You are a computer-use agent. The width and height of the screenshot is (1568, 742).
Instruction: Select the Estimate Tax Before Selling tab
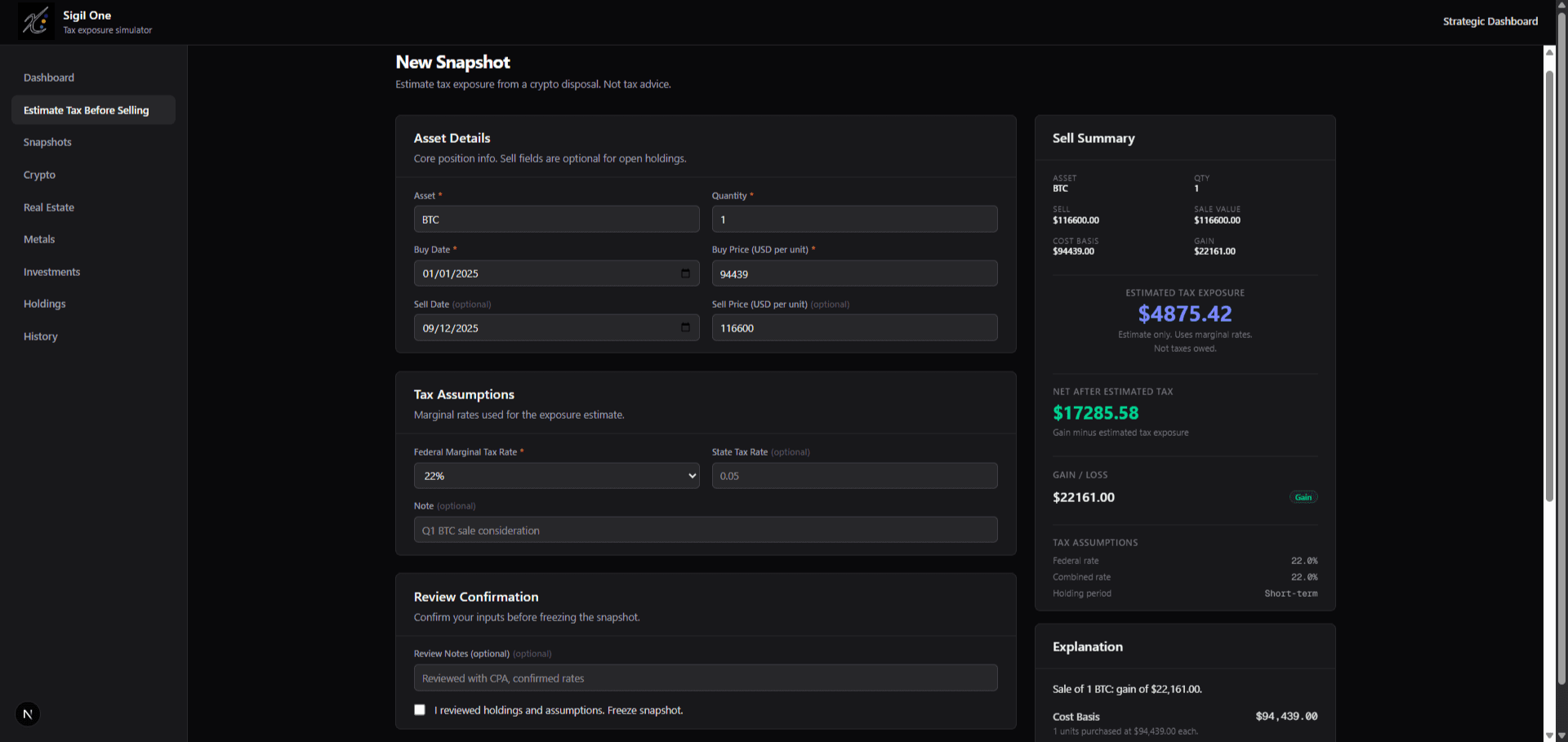pyautogui.click(x=87, y=109)
